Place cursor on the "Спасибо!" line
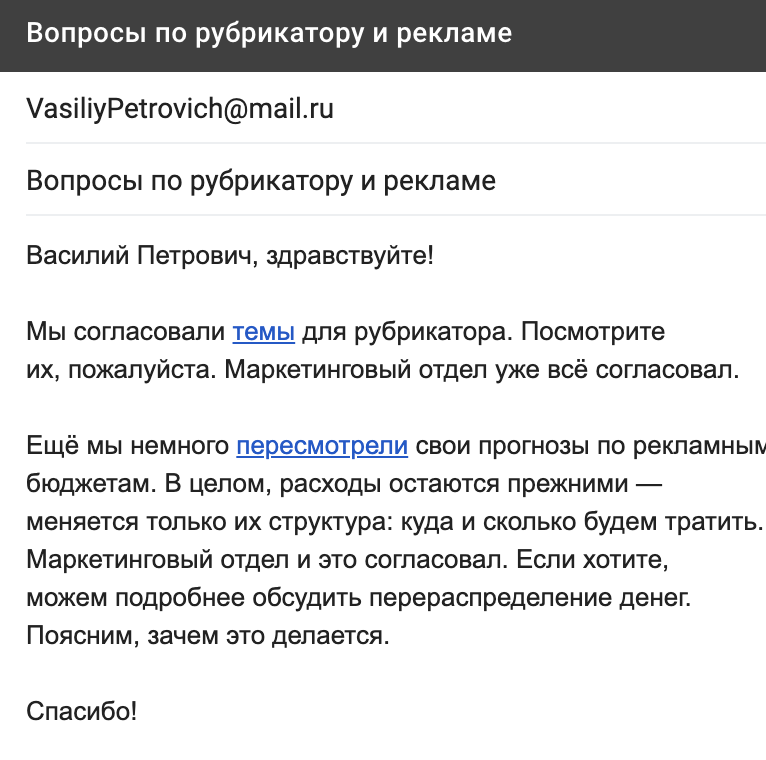This screenshot has height=760, width=766. (x=82, y=711)
